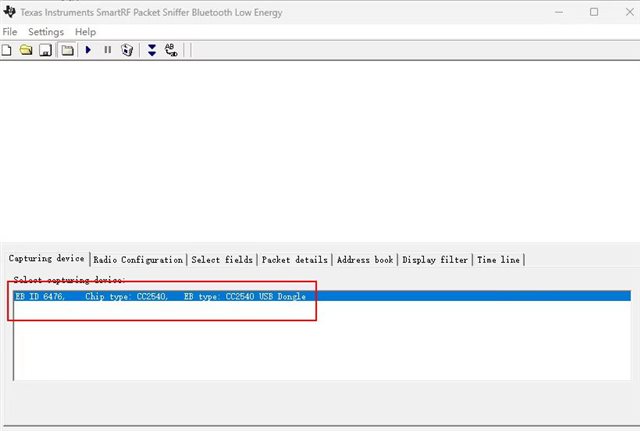Minimize the Packet Sniffer window
This screenshot has height=431, width=640.
point(559,12)
